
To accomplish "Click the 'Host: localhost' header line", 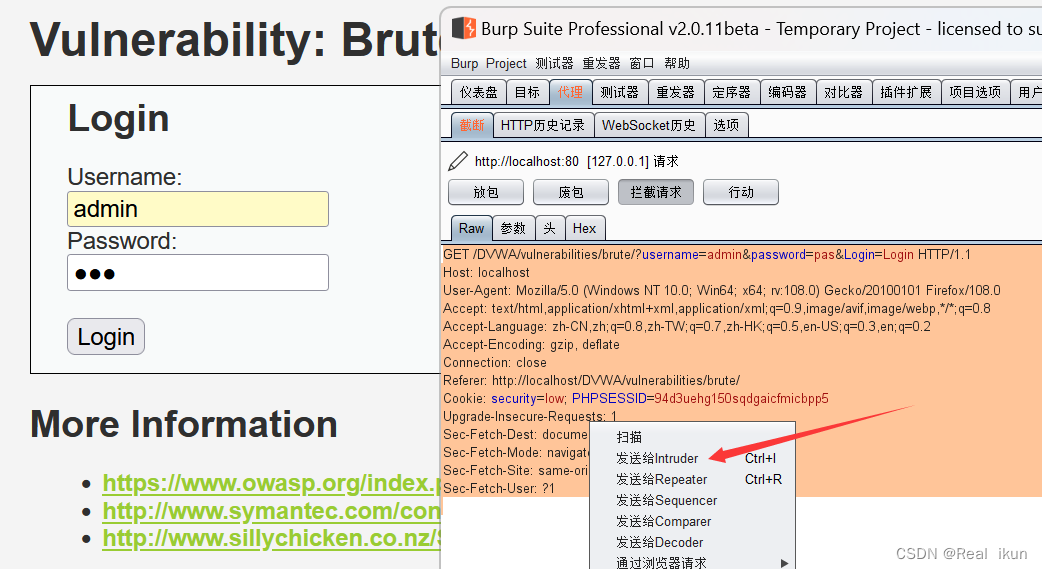I will click(x=486, y=273).
